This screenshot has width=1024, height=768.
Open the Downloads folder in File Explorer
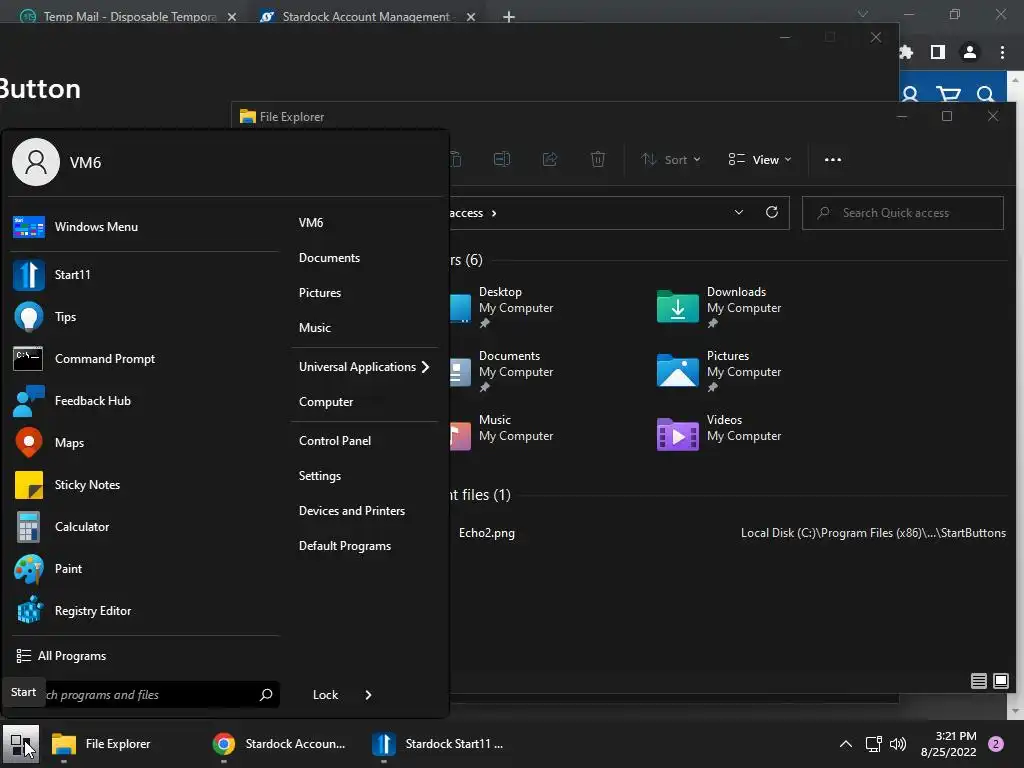click(x=719, y=306)
